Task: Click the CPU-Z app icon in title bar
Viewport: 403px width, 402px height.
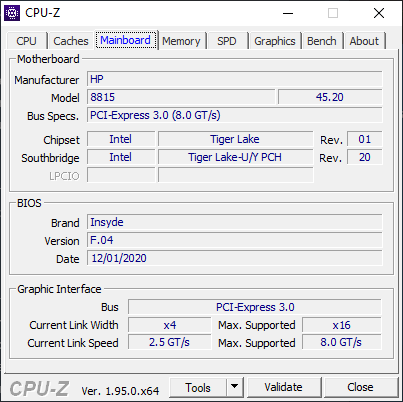Action: click(12, 13)
